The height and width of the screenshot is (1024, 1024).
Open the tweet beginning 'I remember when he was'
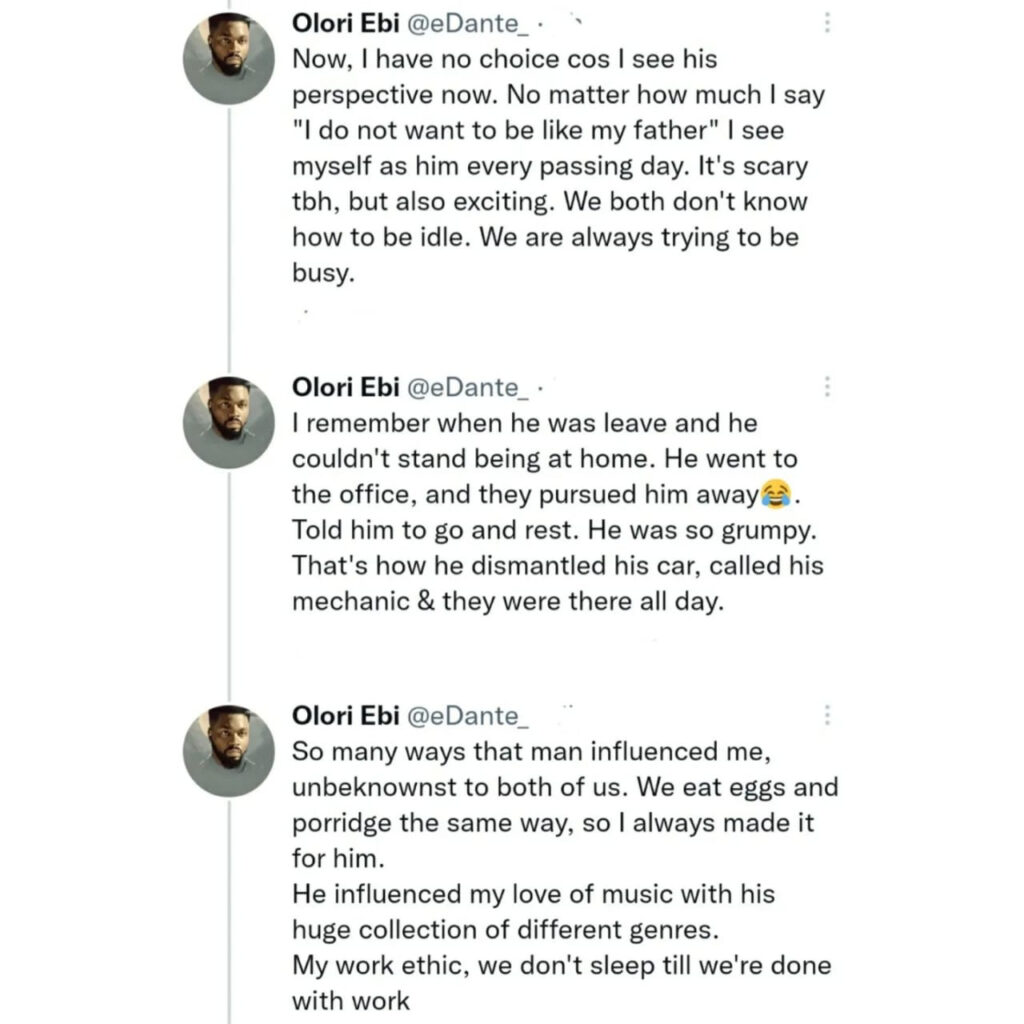pos(558,512)
